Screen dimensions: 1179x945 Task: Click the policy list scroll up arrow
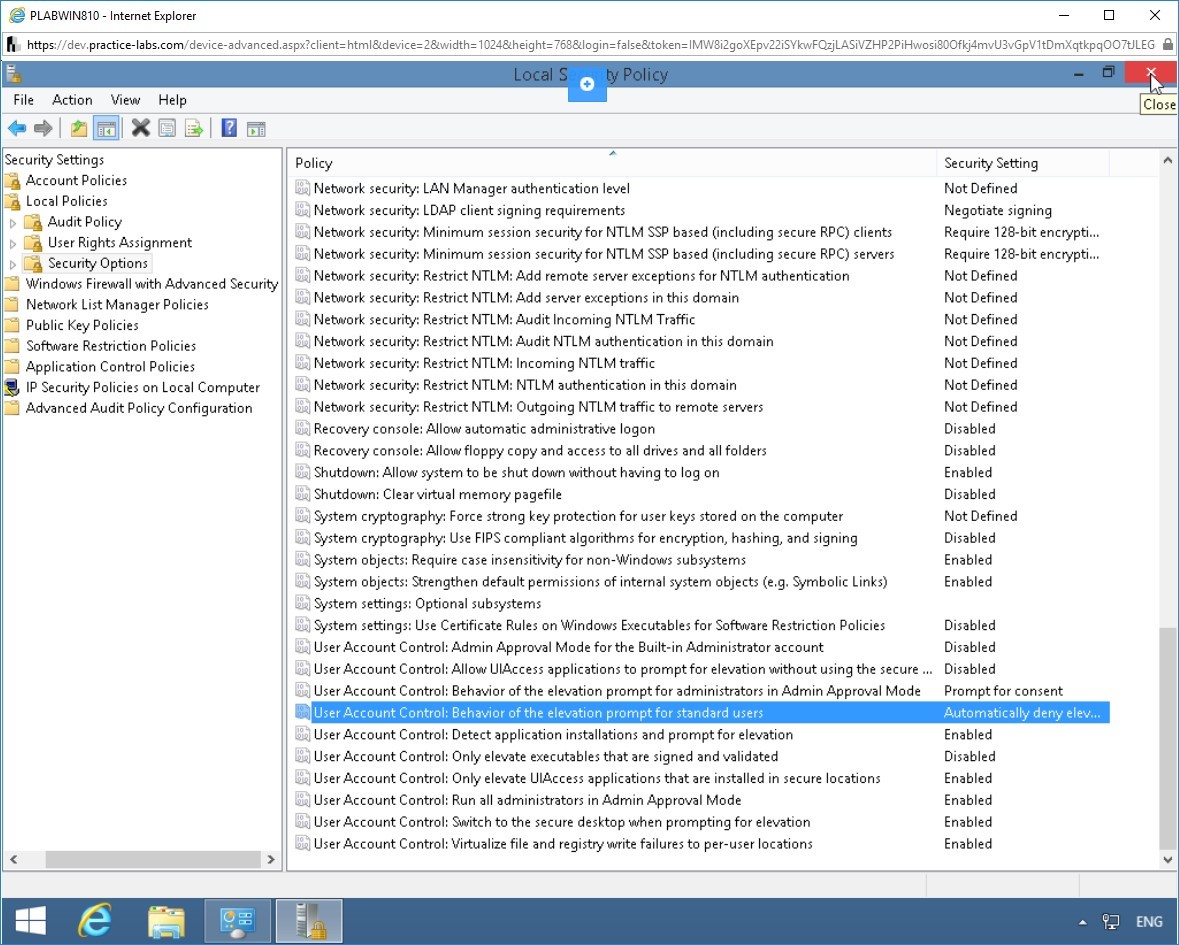pyautogui.click(x=1167, y=160)
